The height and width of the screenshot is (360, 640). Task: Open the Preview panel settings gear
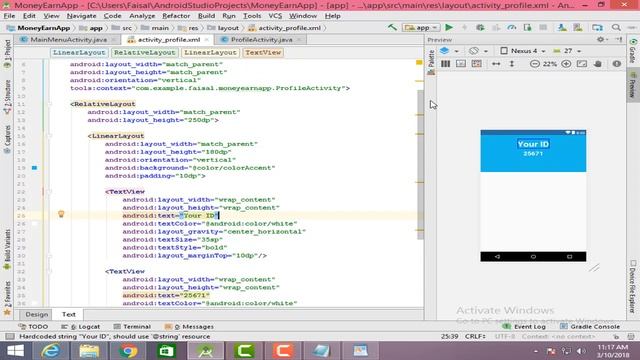point(600,40)
